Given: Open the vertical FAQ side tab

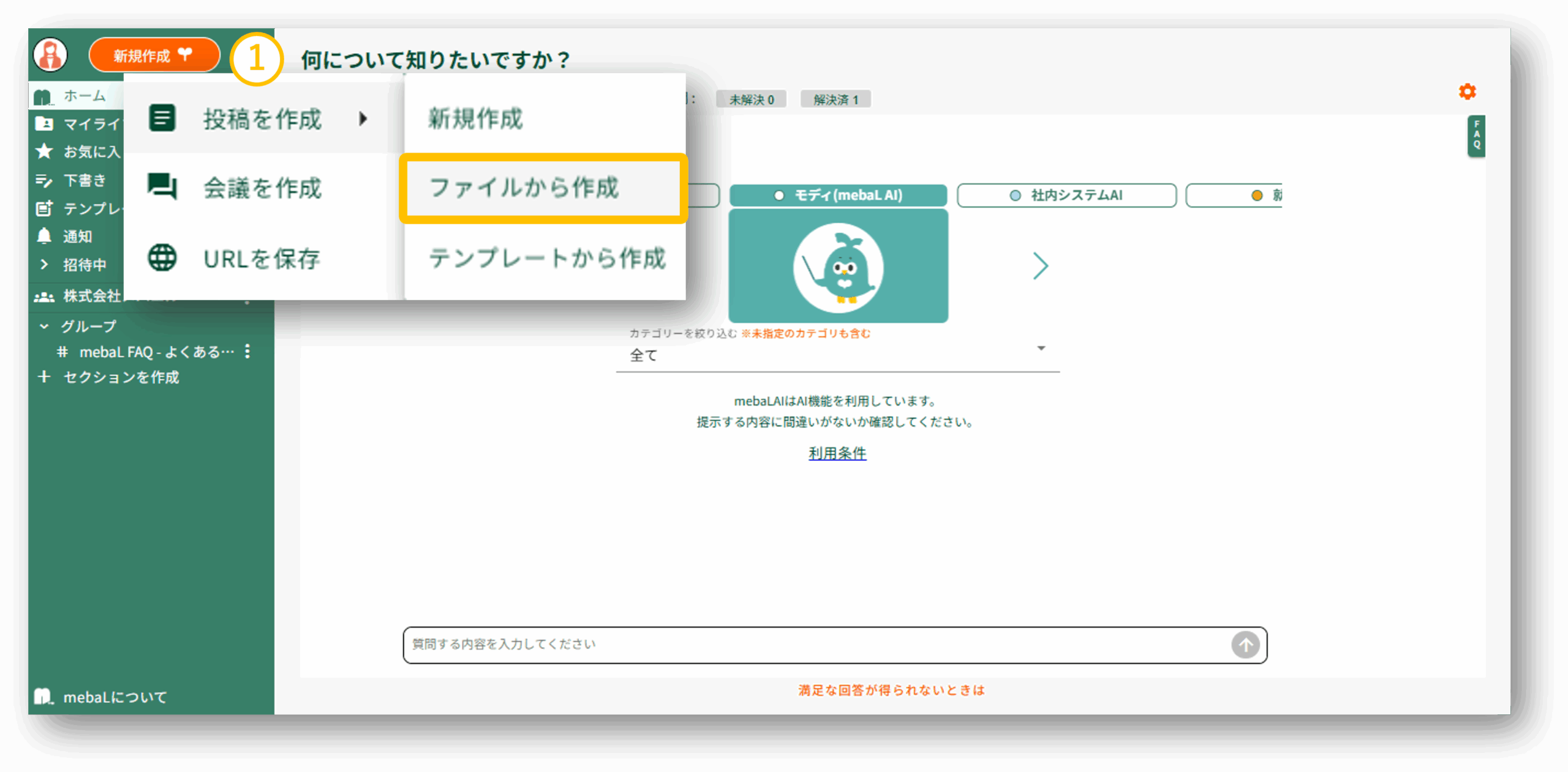Looking at the screenshot, I should tap(1476, 136).
